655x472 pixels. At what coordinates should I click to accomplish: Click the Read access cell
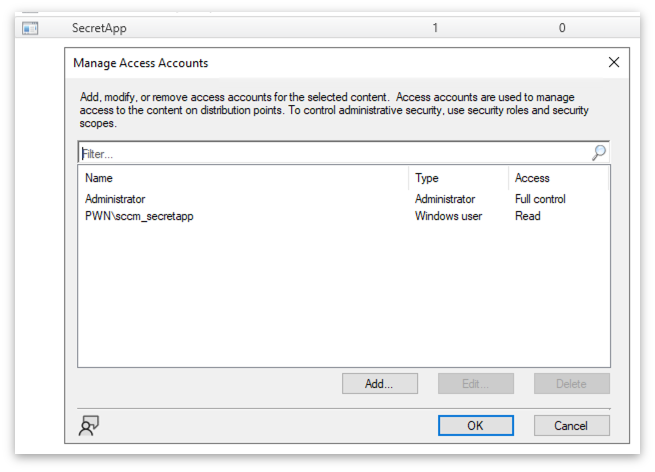(x=527, y=216)
